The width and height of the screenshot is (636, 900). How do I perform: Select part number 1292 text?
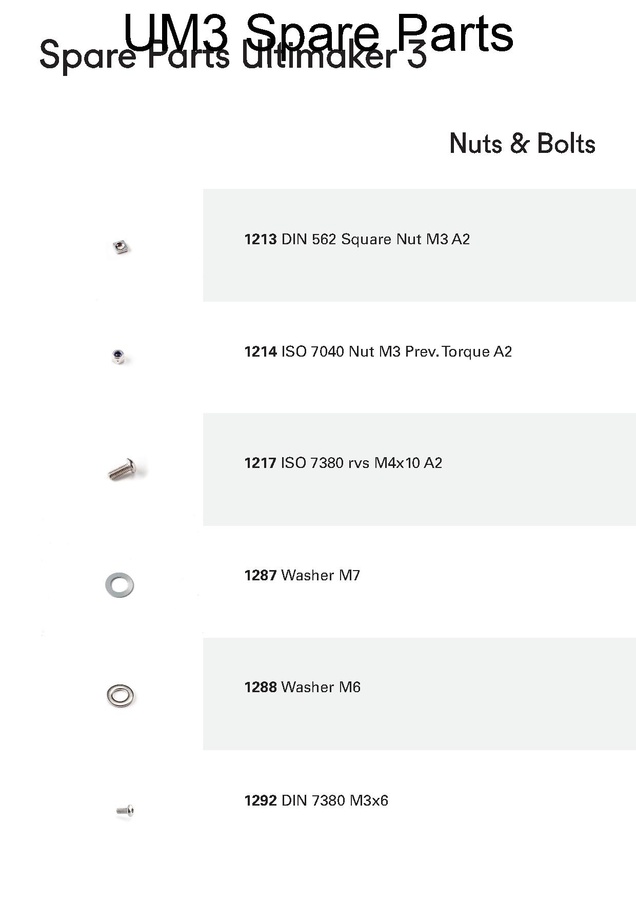tap(260, 800)
